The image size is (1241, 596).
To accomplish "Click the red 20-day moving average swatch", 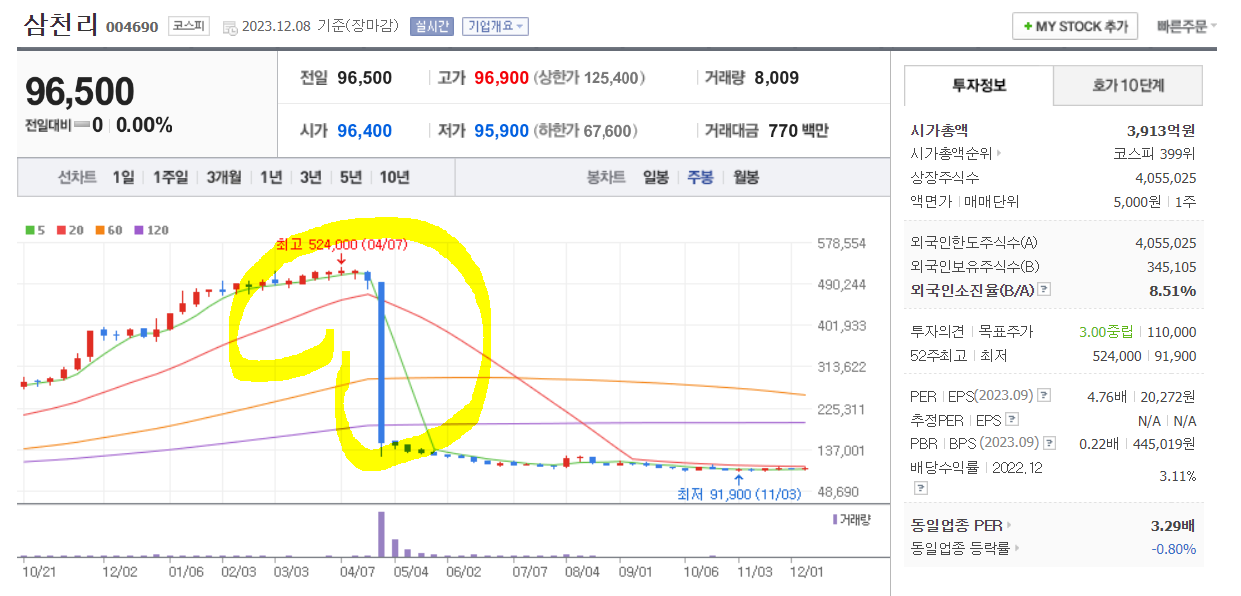I will click(59, 230).
